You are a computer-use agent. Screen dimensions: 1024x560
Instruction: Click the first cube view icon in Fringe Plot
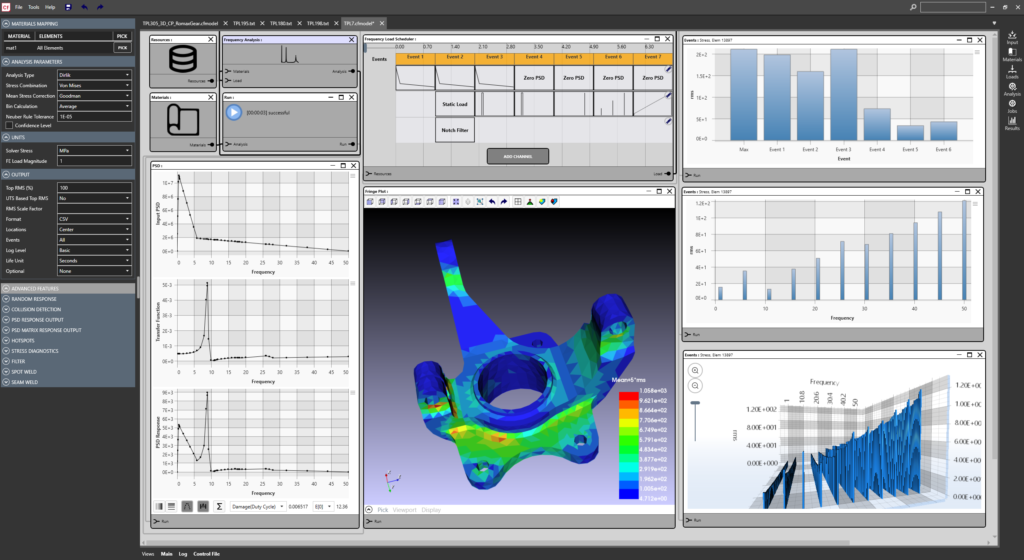click(x=370, y=202)
